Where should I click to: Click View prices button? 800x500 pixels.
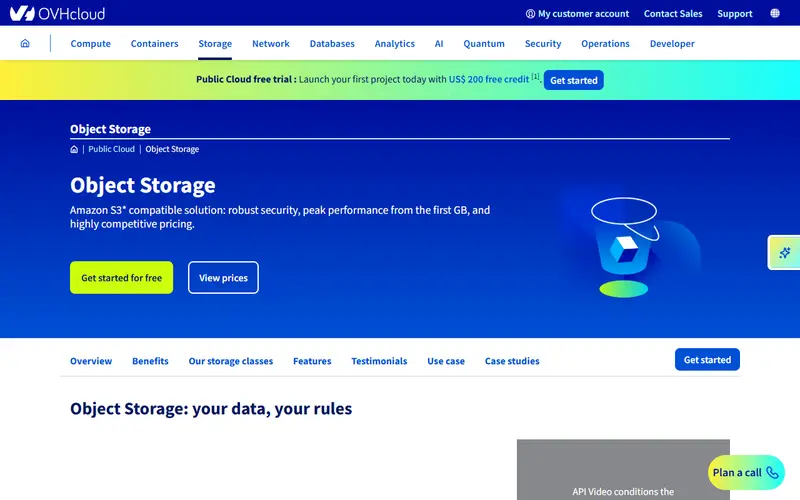(x=223, y=278)
